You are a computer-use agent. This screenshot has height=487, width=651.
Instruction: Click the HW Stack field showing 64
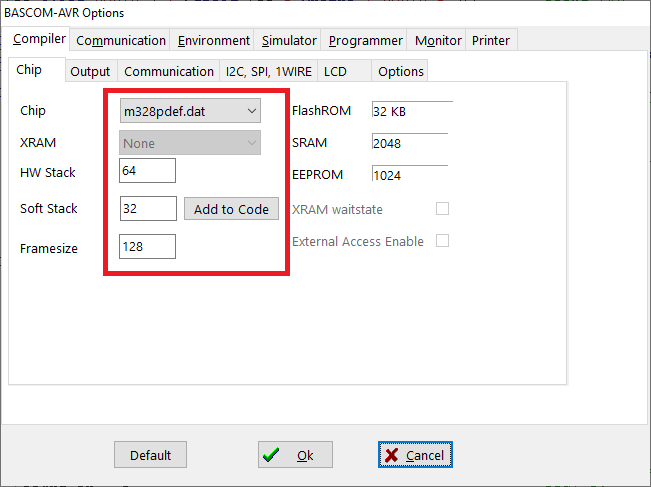(x=147, y=171)
